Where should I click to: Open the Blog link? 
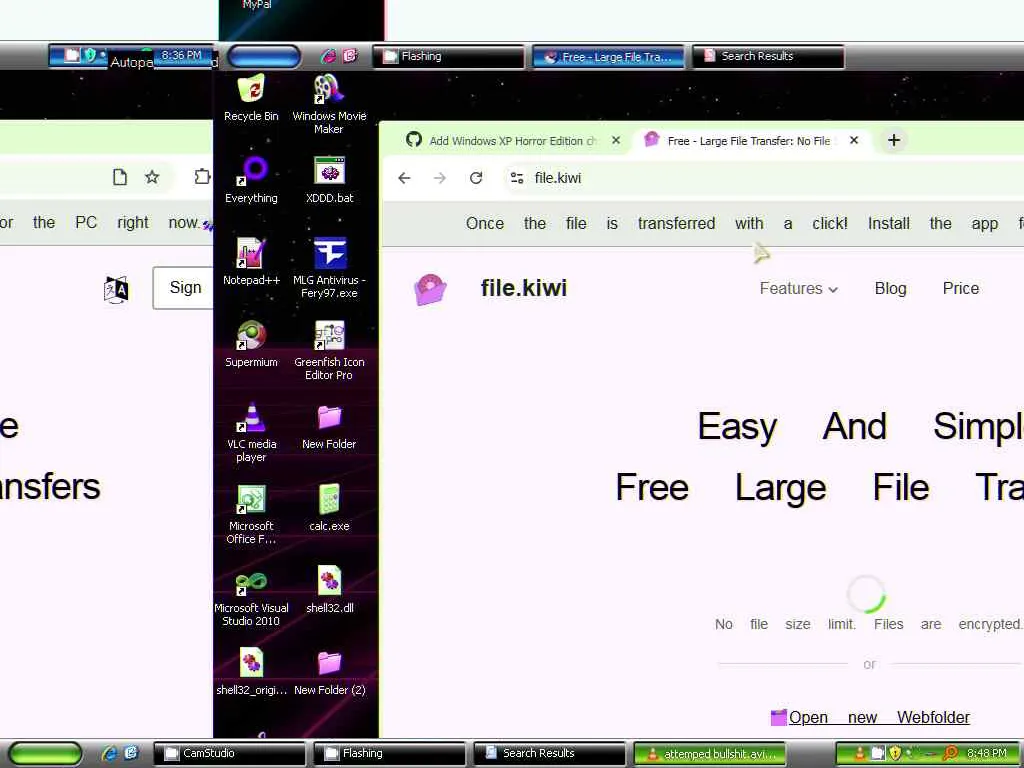(x=890, y=289)
